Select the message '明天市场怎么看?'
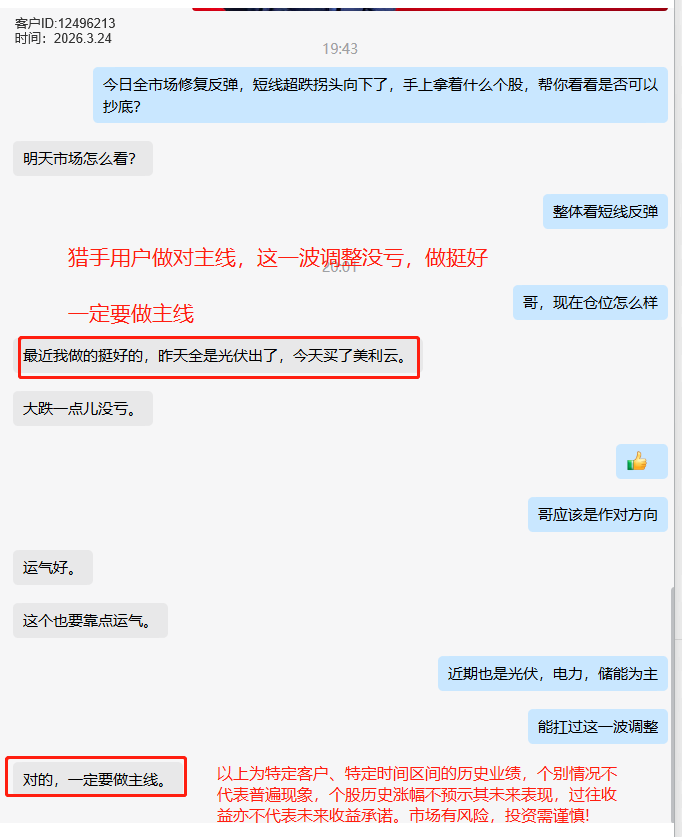 coord(83,159)
